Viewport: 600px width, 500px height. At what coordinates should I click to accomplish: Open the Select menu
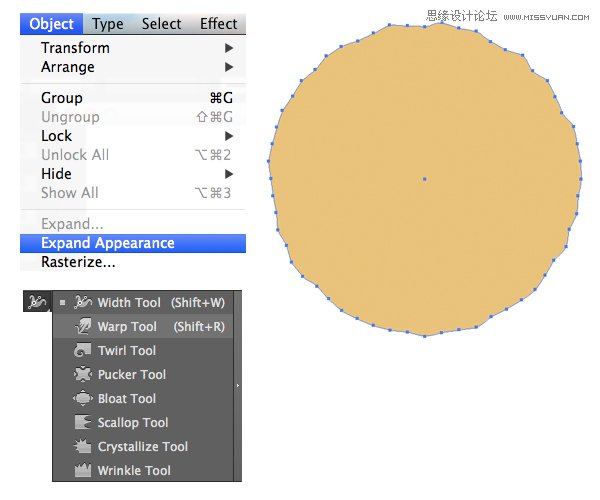click(x=161, y=24)
